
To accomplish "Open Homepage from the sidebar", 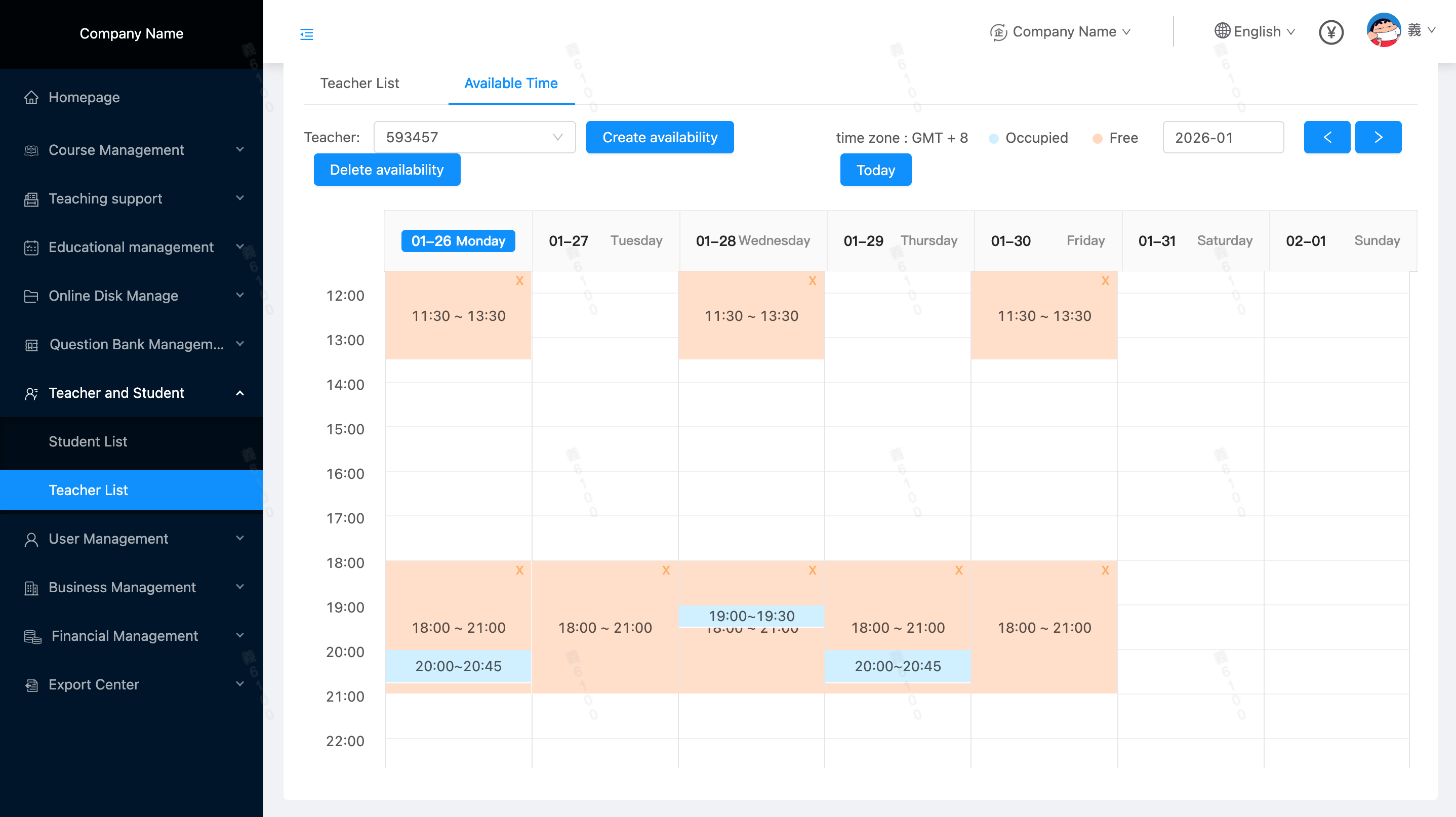I will coord(84,97).
